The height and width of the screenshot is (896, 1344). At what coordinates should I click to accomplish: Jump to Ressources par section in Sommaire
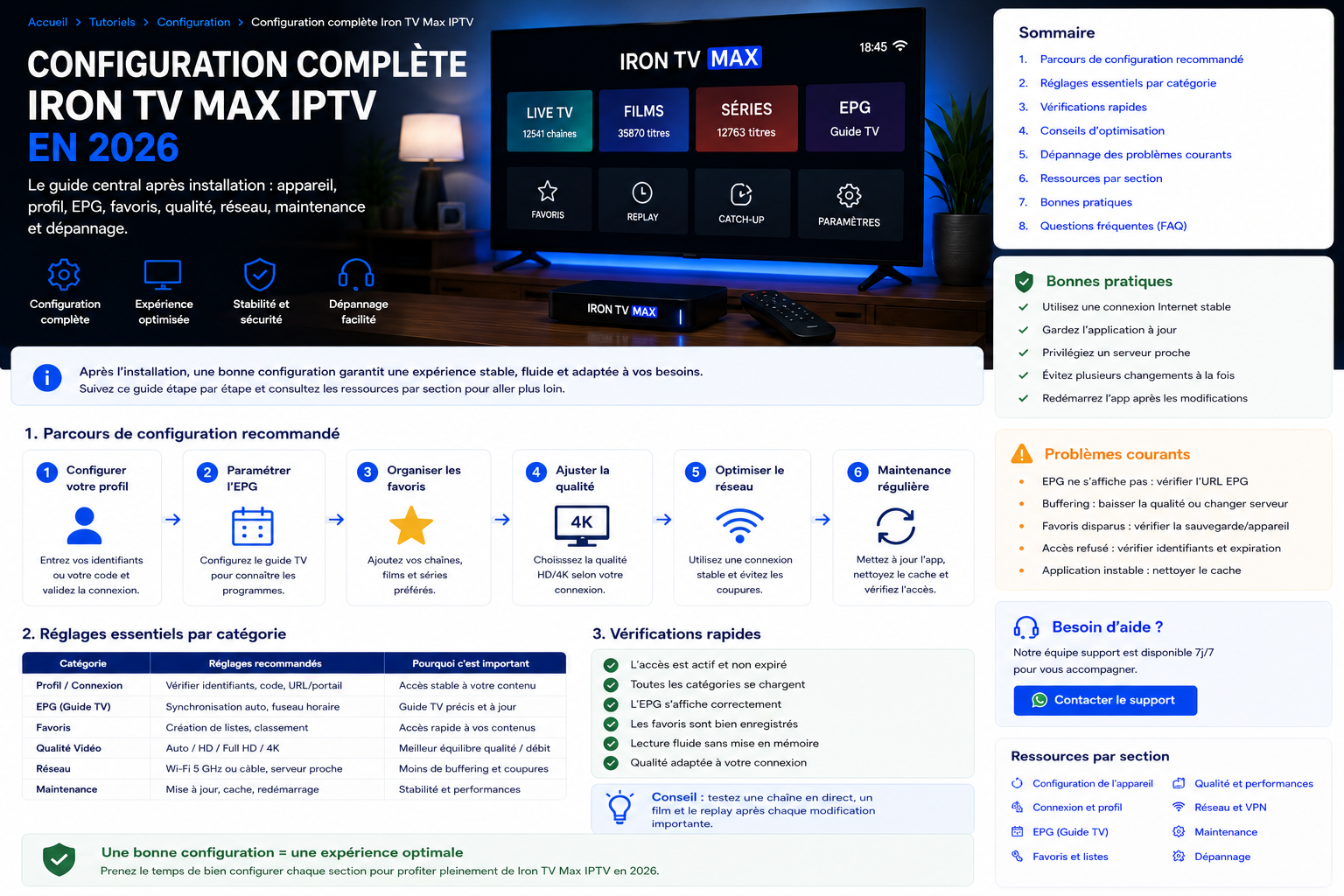(1101, 178)
